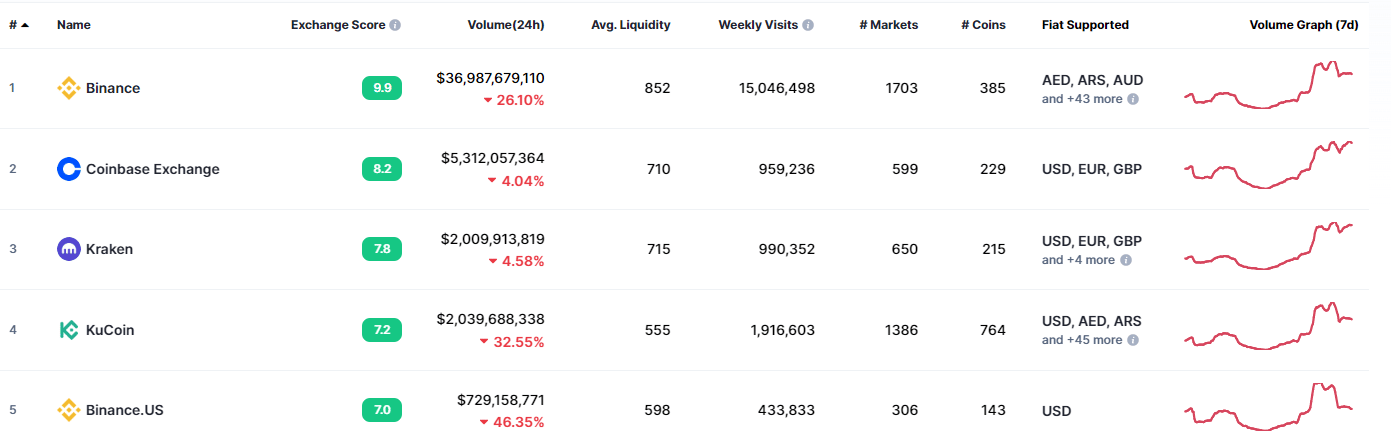Viewport: 1391px width, 447px height.
Task: Sort by # Markets column header
Action: (888, 25)
